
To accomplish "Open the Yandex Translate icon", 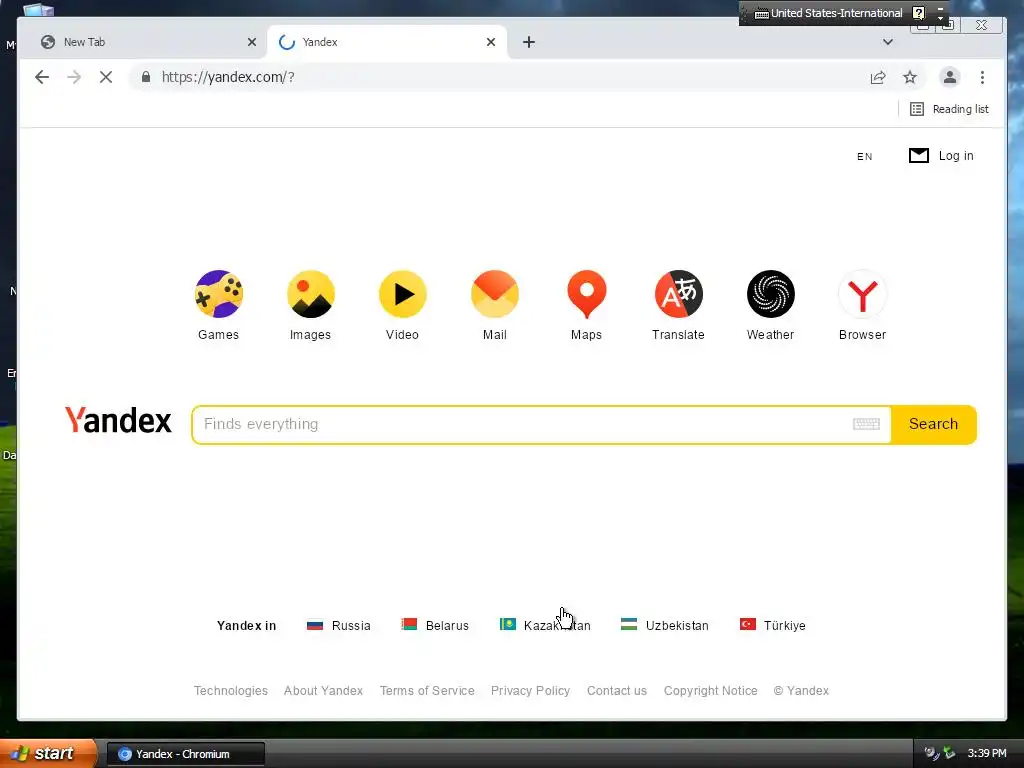I will [x=679, y=294].
